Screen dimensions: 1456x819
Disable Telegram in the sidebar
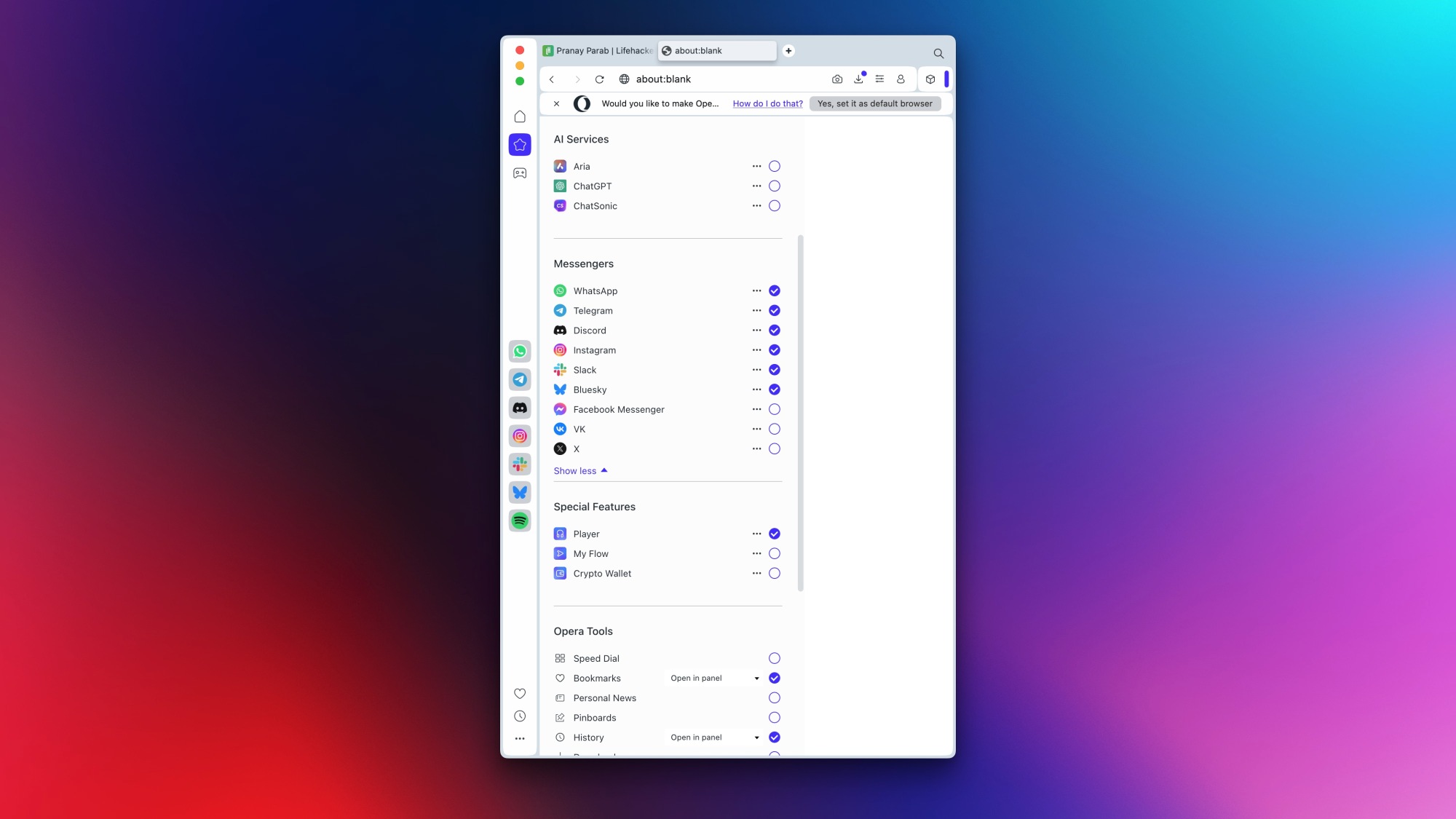click(775, 311)
